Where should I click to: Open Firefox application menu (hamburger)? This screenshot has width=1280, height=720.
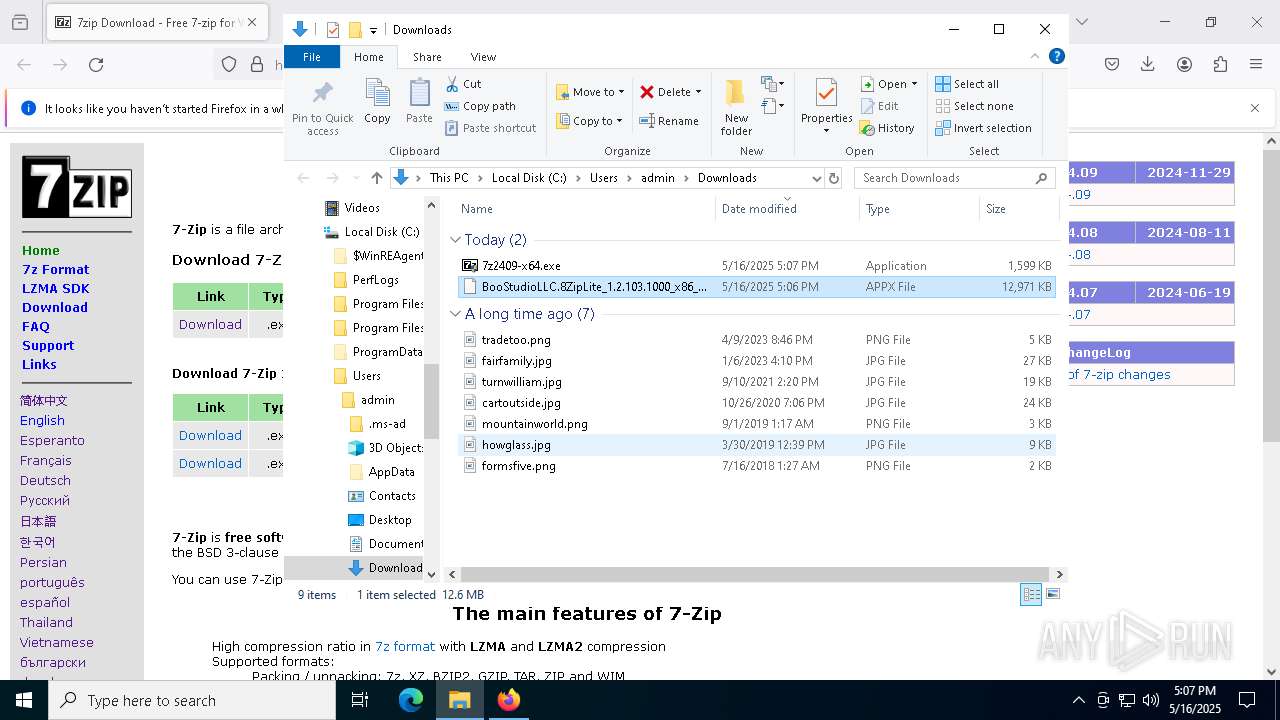1256,65
